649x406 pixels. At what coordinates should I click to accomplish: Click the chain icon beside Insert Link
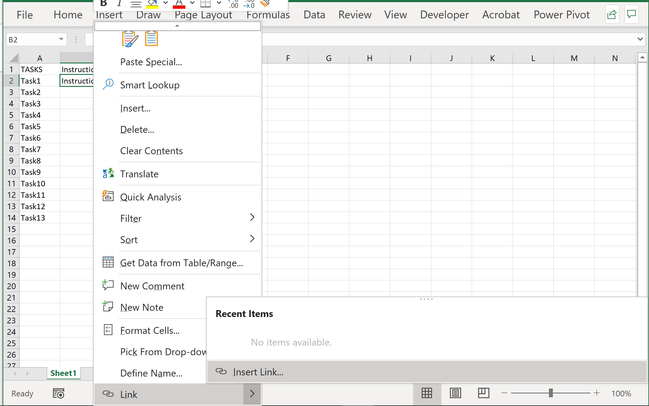(x=221, y=371)
